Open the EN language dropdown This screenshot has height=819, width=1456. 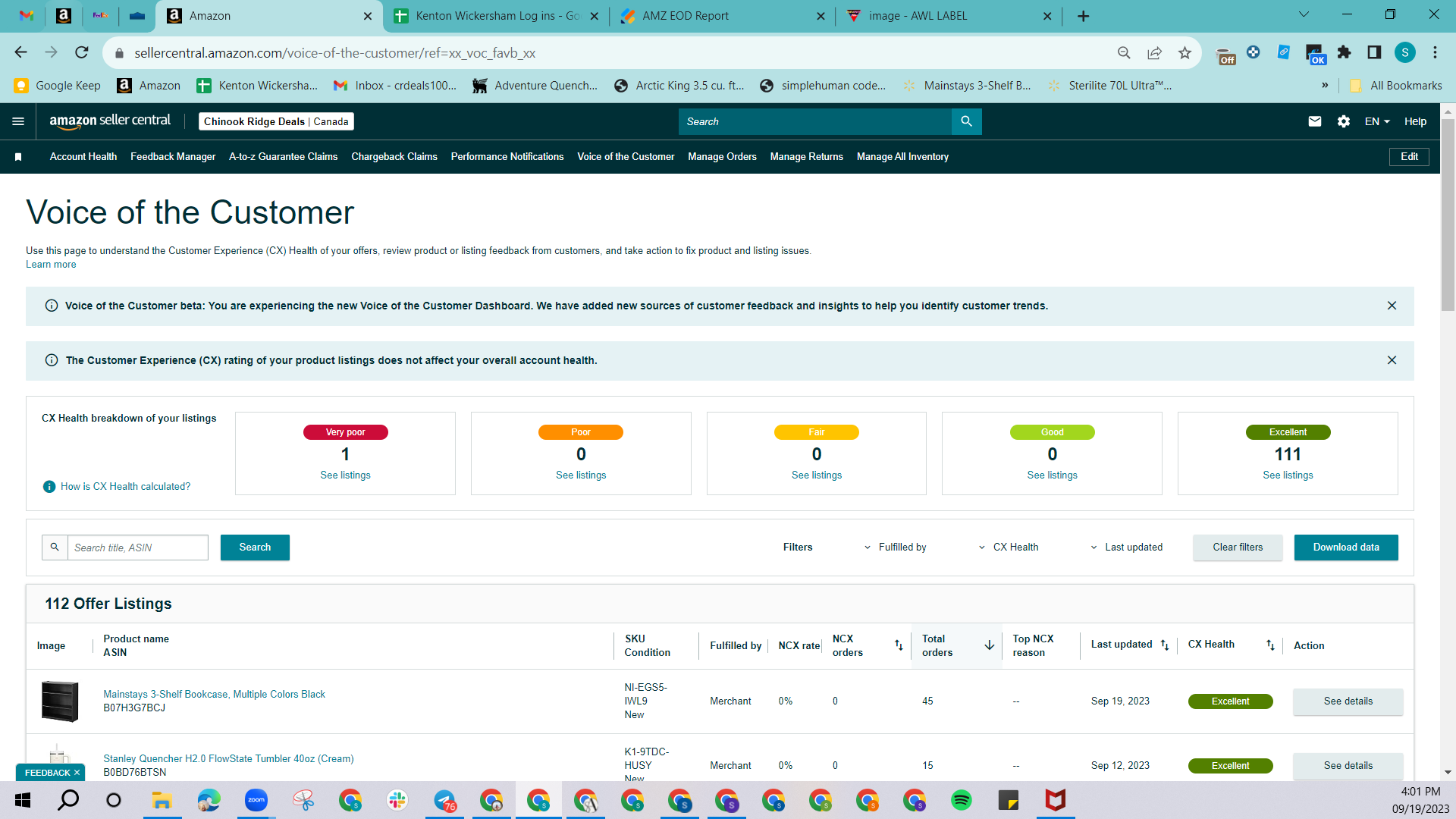[x=1377, y=121]
